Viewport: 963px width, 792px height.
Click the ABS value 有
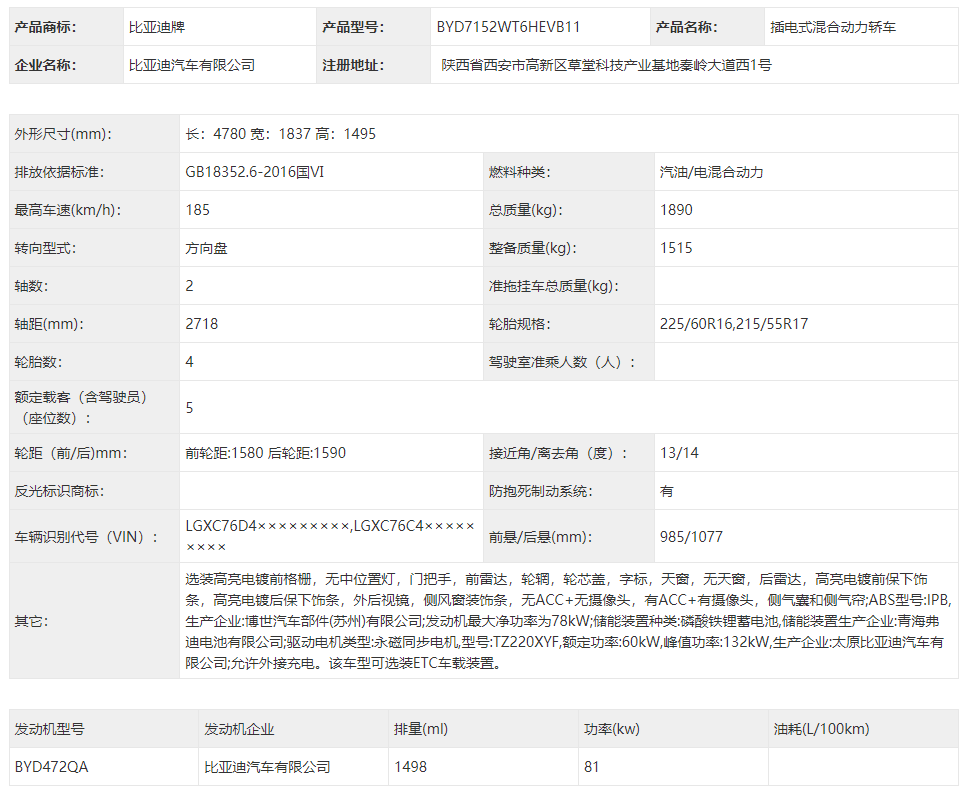pos(666,491)
